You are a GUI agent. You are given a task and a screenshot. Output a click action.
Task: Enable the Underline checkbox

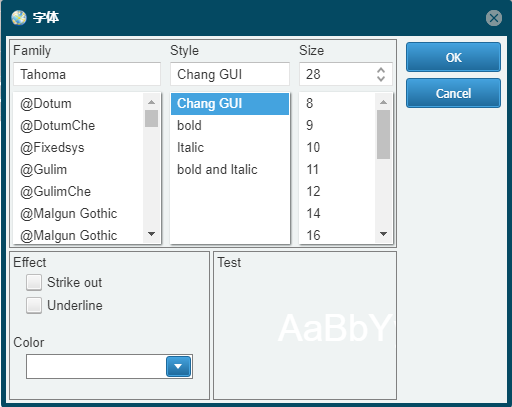click(34, 305)
